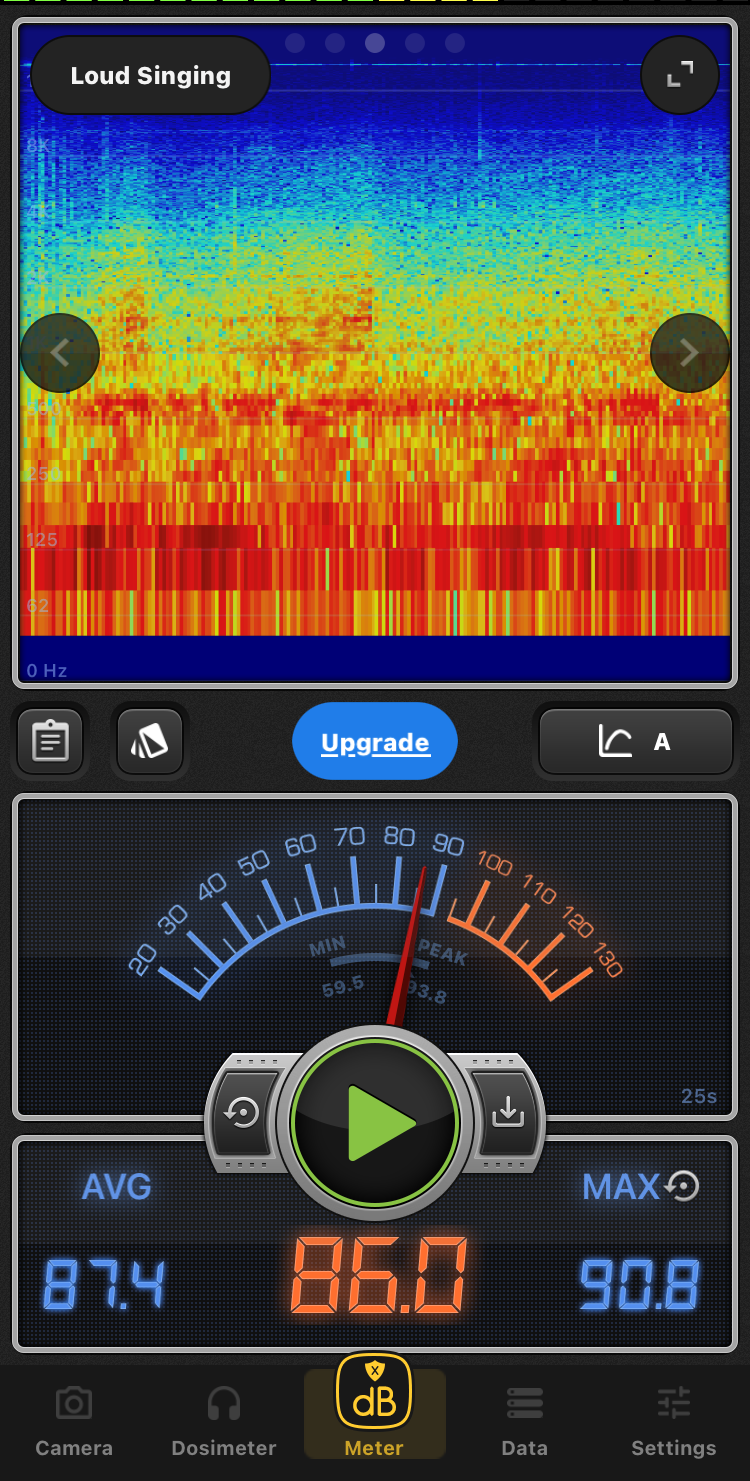Reset the MAX value icon

click(x=683, y=1186)
